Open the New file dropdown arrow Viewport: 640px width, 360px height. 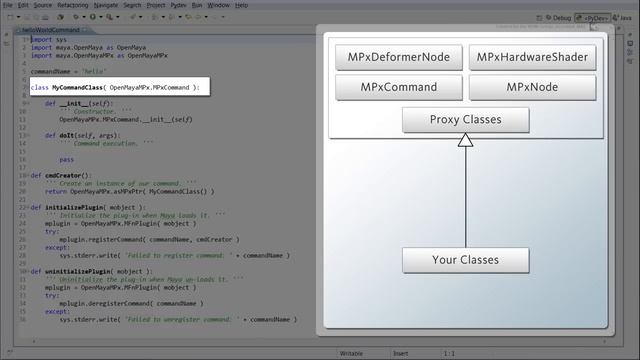click(x=18, y=17)
